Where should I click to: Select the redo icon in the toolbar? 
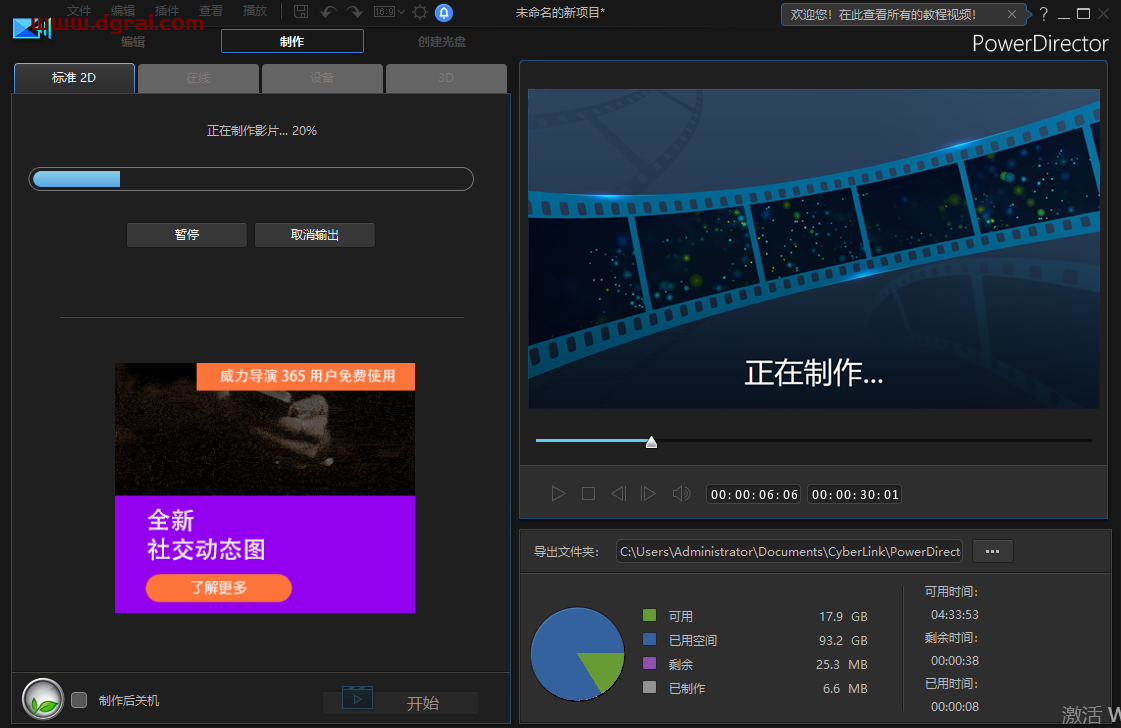tap(355, 11)
